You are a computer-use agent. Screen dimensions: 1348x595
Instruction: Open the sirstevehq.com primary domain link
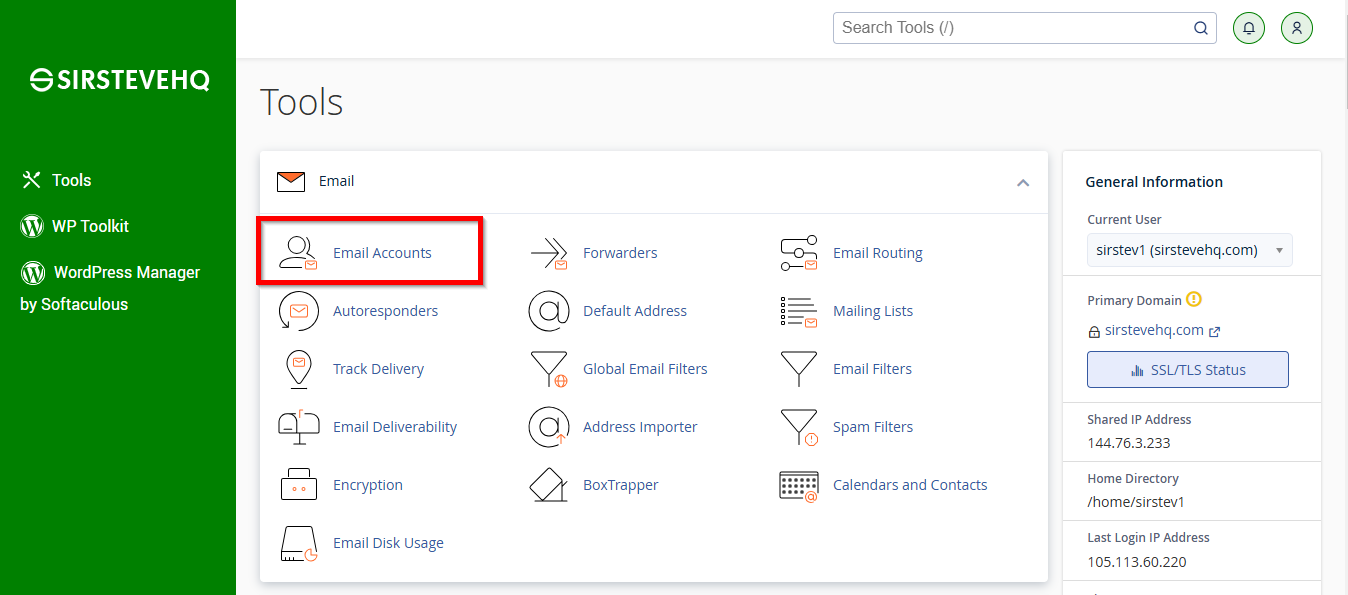pyautogui.click(x=1154, y=330)
